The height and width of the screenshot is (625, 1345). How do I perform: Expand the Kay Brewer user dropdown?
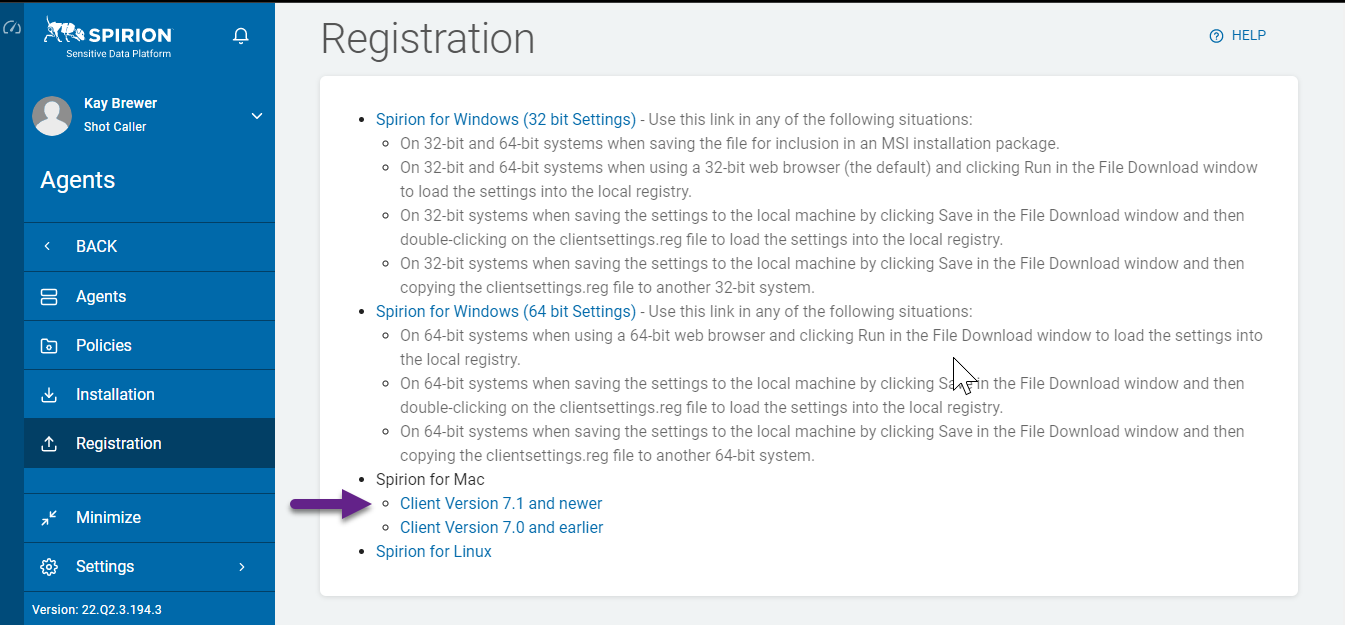tap(257, 116)
